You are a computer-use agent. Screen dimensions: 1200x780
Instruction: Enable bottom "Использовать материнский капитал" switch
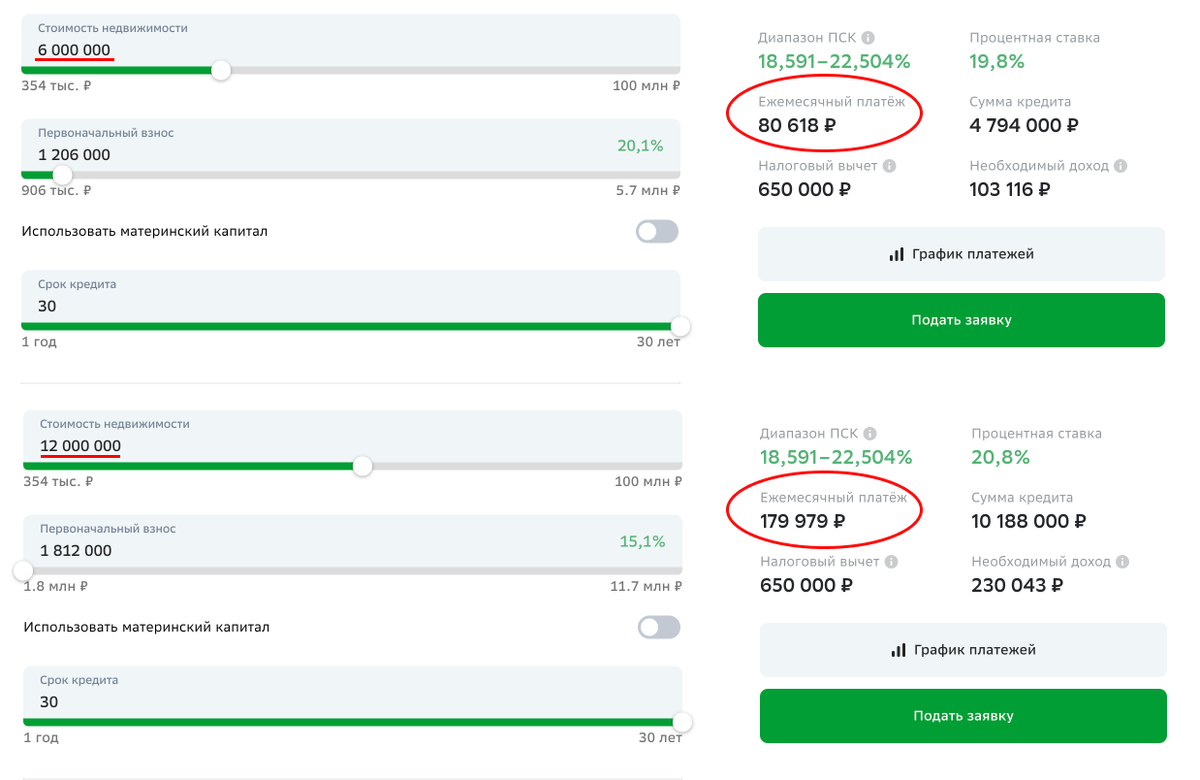click(x=657, y=627)
